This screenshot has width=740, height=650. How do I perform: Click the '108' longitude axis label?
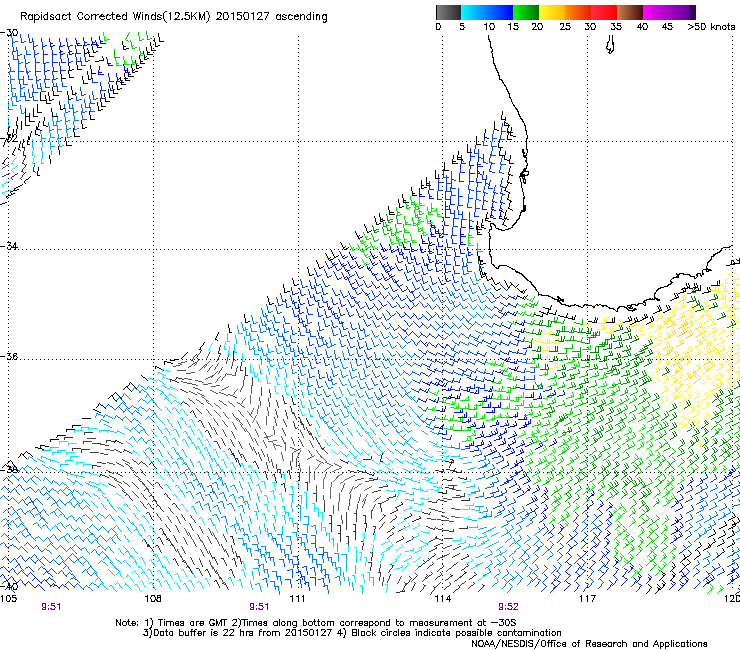click(153, 599)
